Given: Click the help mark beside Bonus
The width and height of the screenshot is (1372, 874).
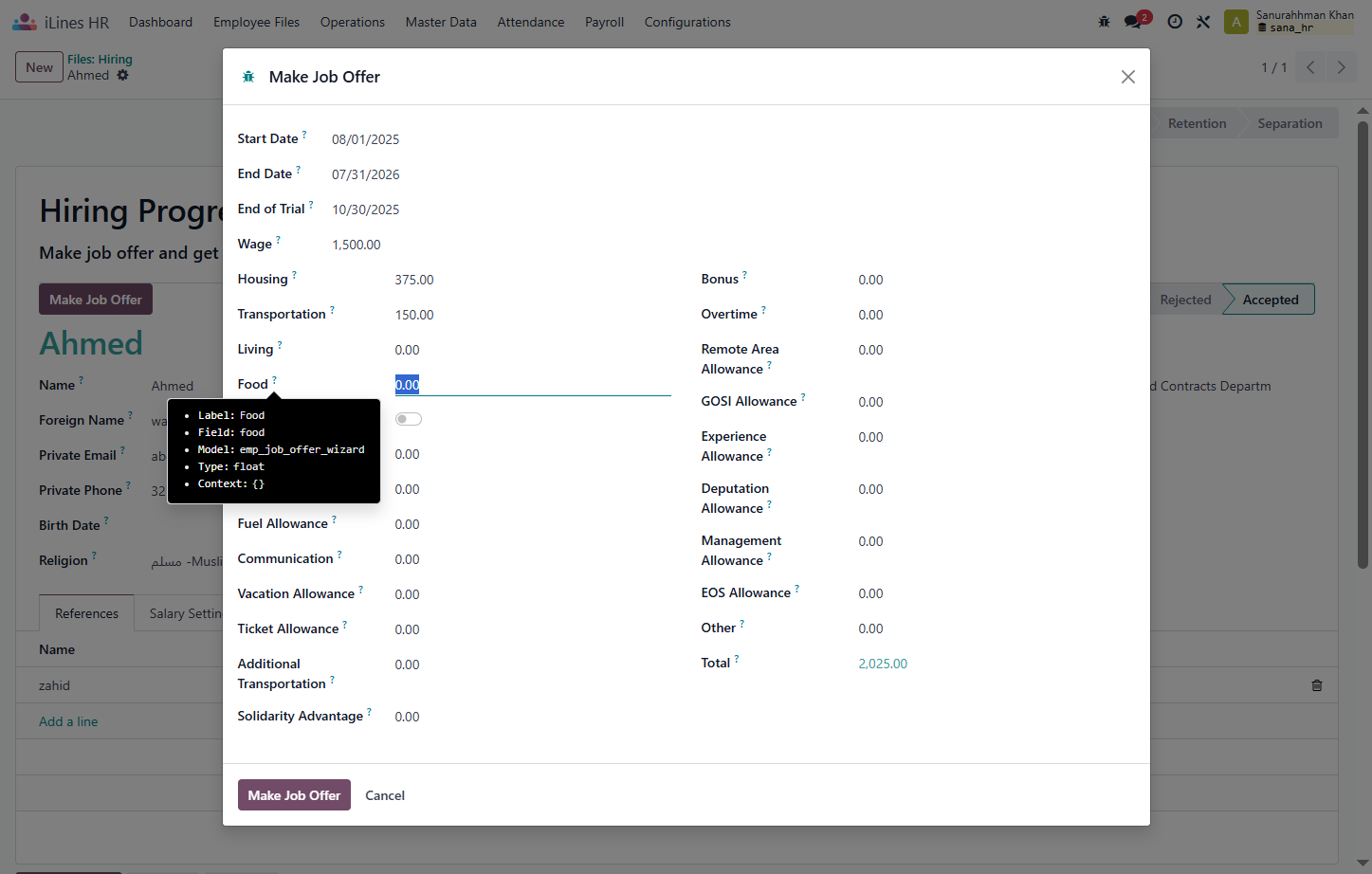Looking at the screenshot, I should click(744, 275).
